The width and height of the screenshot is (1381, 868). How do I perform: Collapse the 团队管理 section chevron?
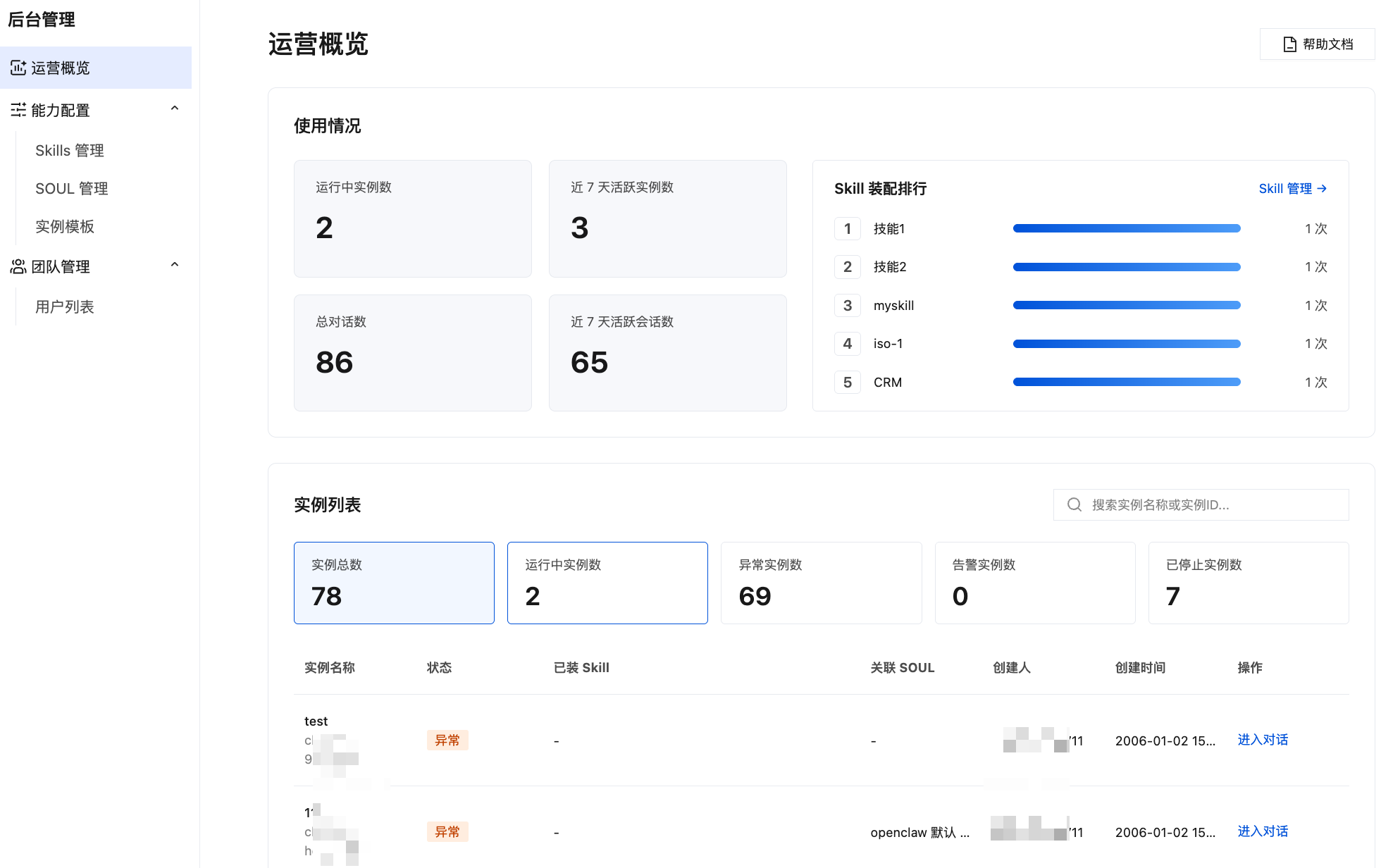coord(175,265)
